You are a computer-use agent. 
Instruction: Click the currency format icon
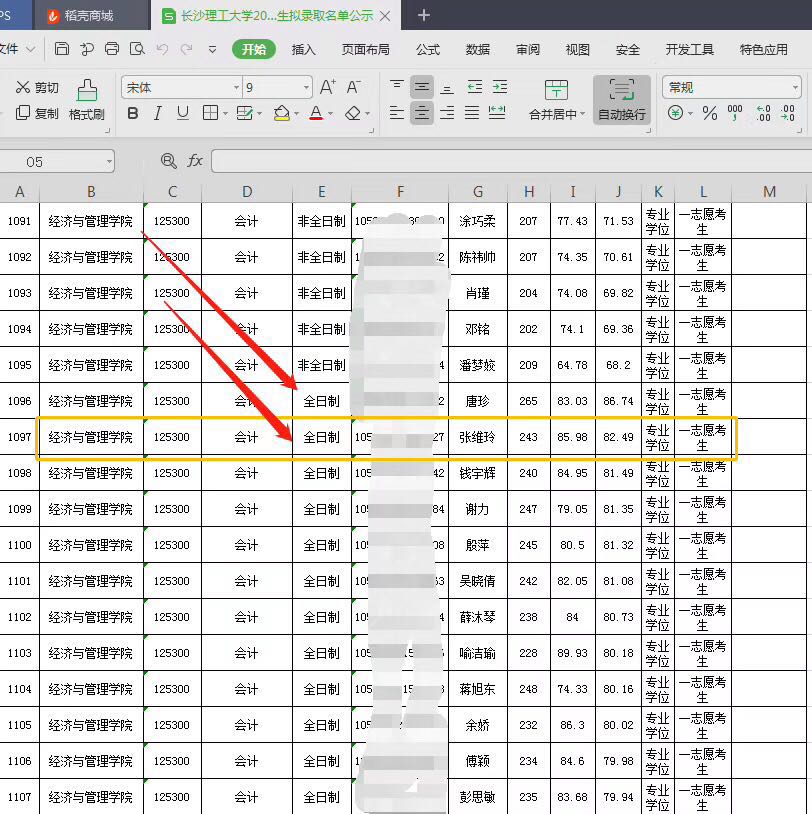[675, 113]
